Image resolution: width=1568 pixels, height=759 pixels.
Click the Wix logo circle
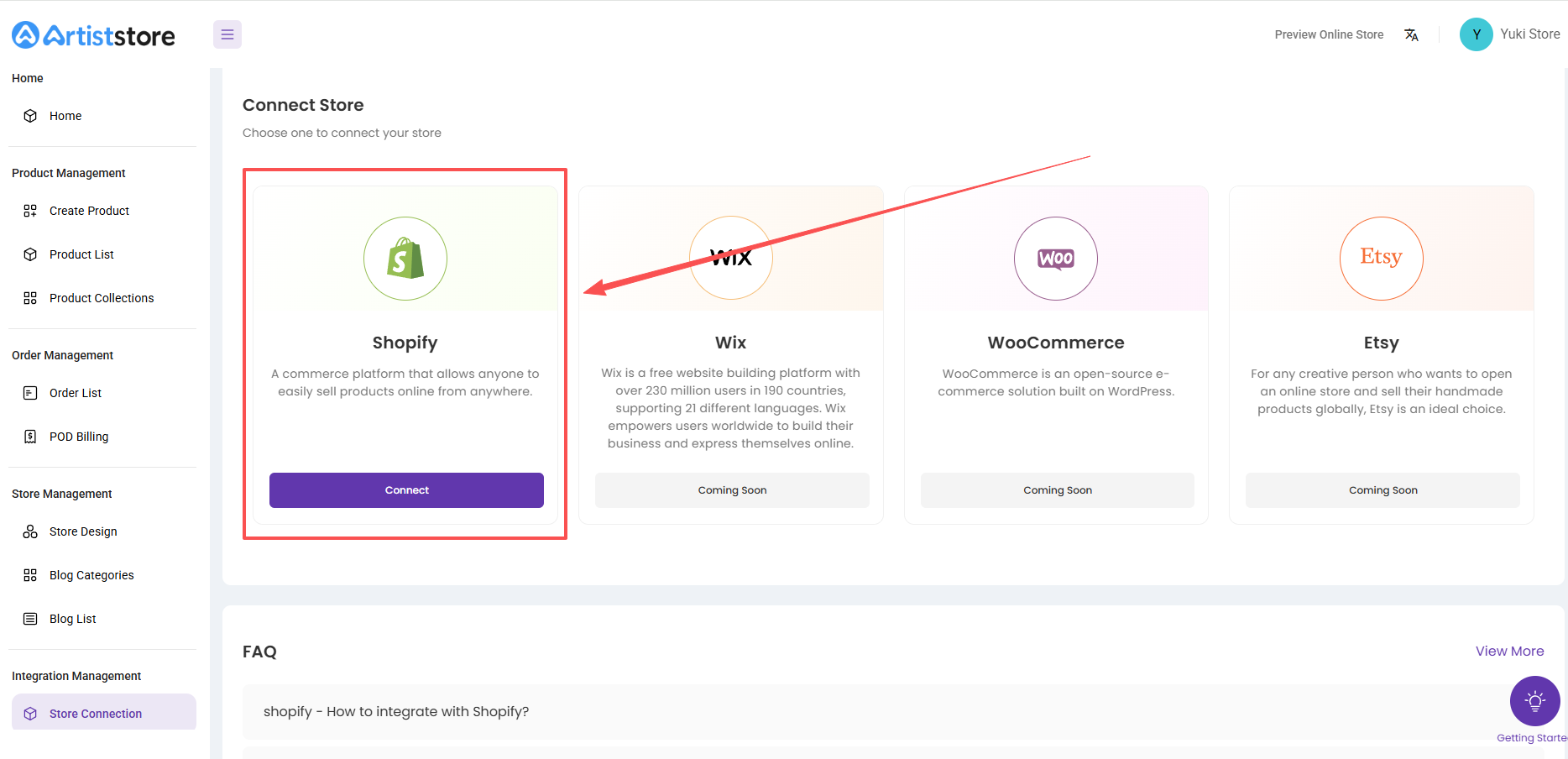[731, 258]
